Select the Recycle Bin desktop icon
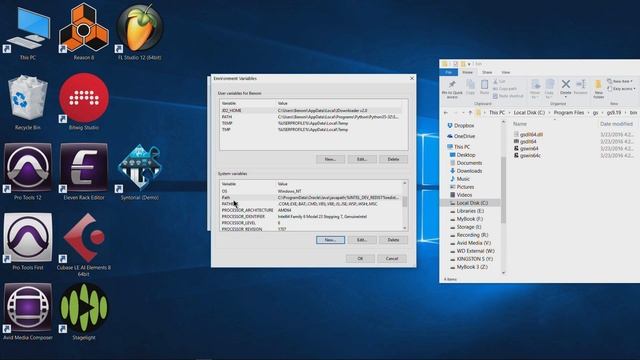640x360 pixels. pos(28,101)
